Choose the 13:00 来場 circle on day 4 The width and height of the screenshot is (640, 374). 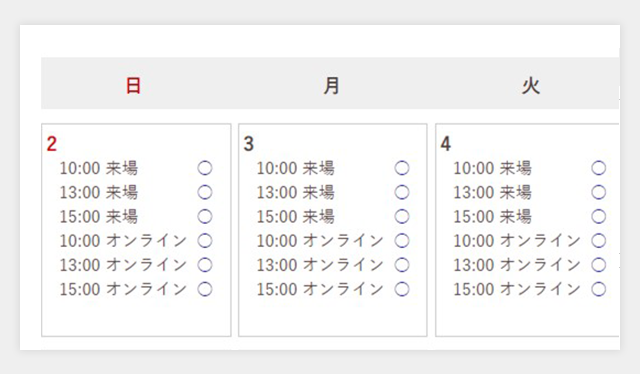[x=599, y=192]
